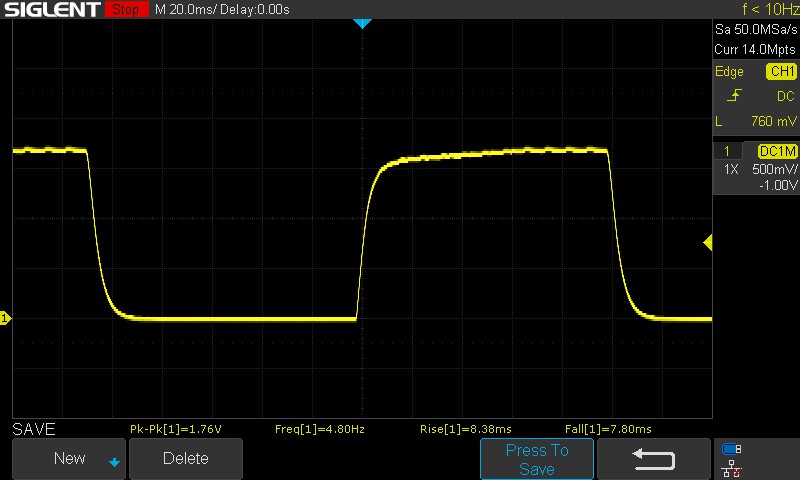Toggle the red Stop run status indicator
Image resolution: width=800 pixels, height=480 pixels.
point(124,10)
